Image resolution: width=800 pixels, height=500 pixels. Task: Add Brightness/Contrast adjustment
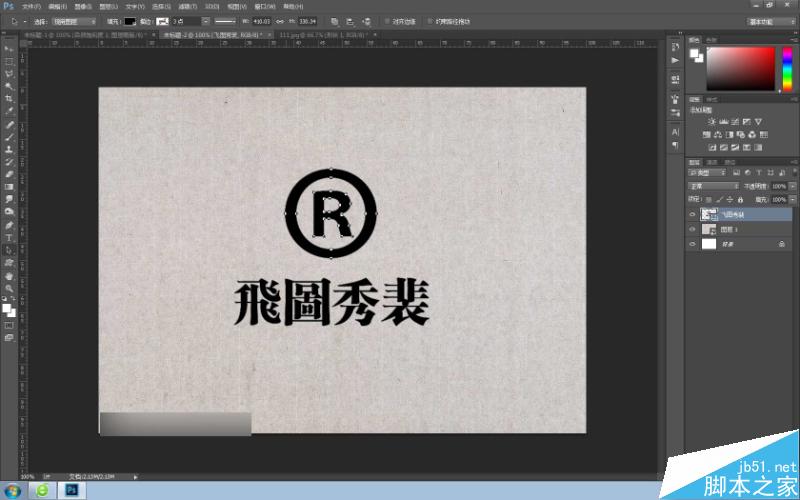tap(712, 121)
